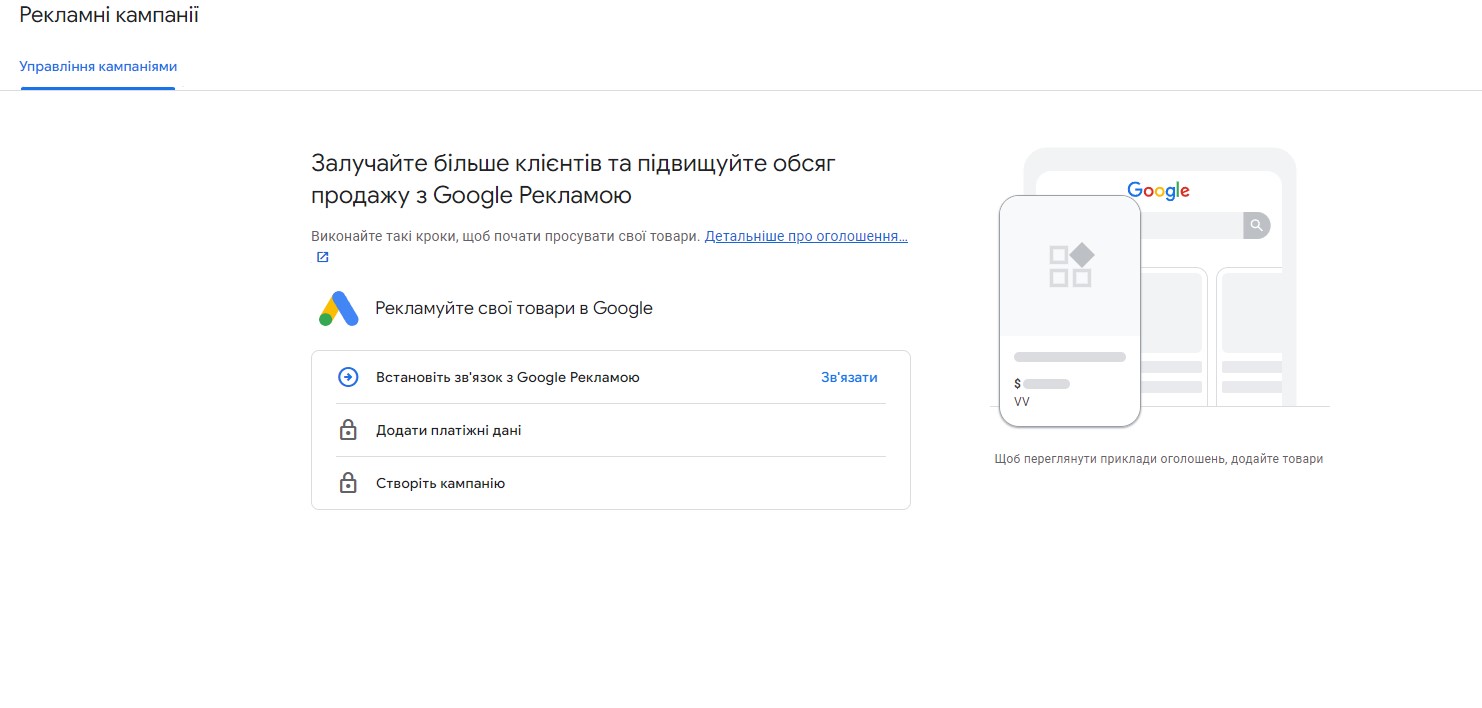The height and width of the screenshot is (708, 1482).
Task: Click the magnifier search icon in the preview
Action: (x=1256, y=225)
